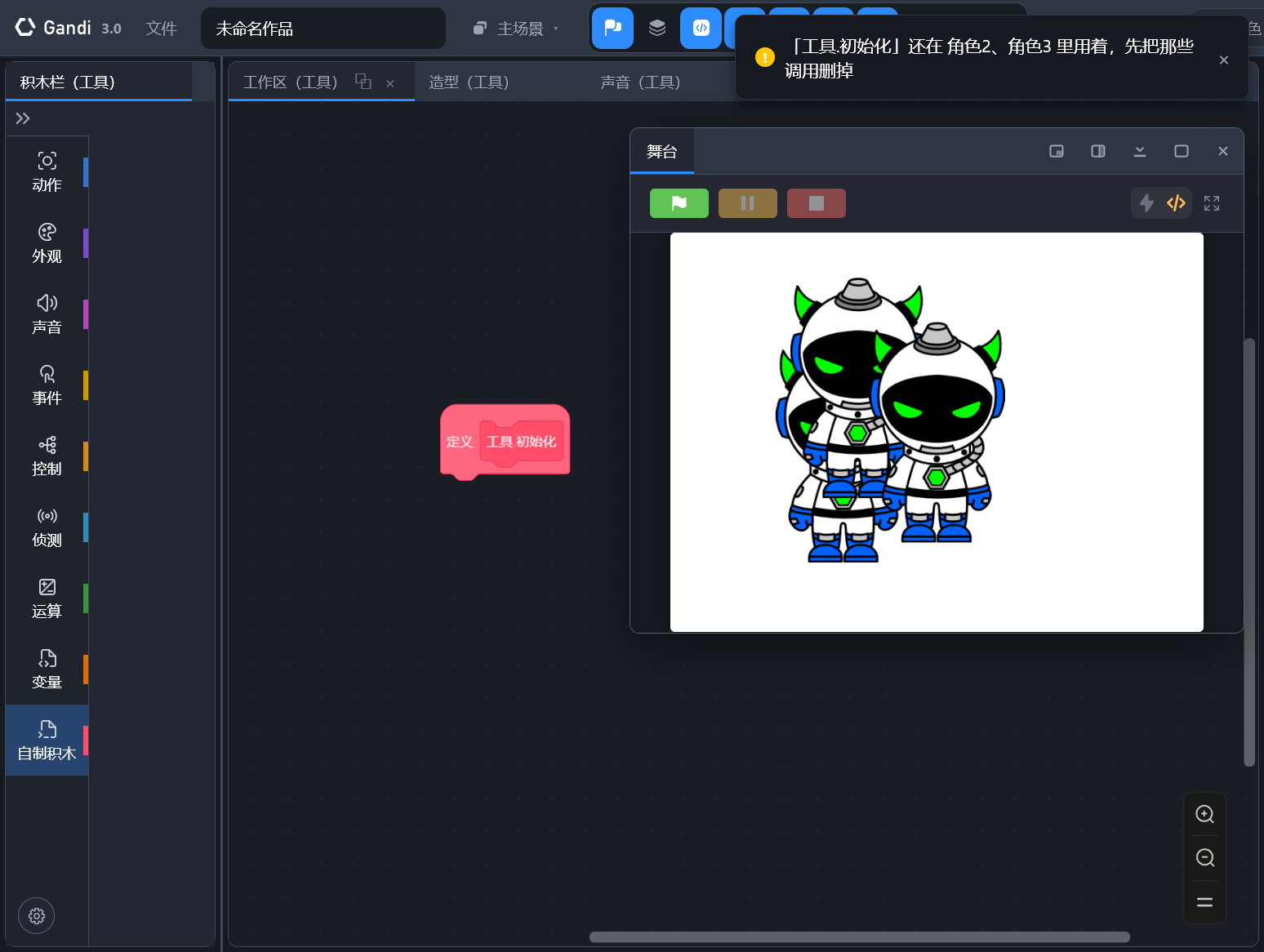
Task: Zoom in on the workspace
Action: [1205, 814]
